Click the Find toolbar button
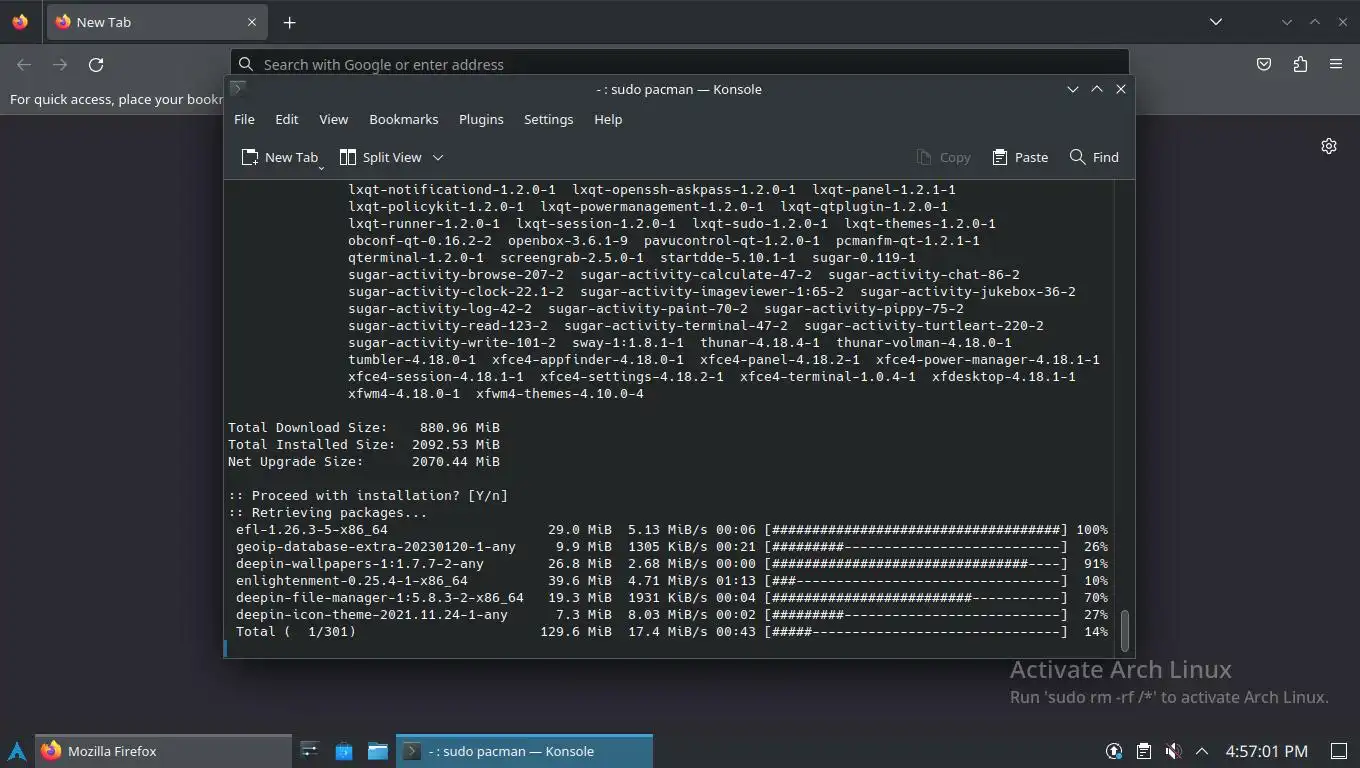1360x768 pixels. [x=1094, y=157]
